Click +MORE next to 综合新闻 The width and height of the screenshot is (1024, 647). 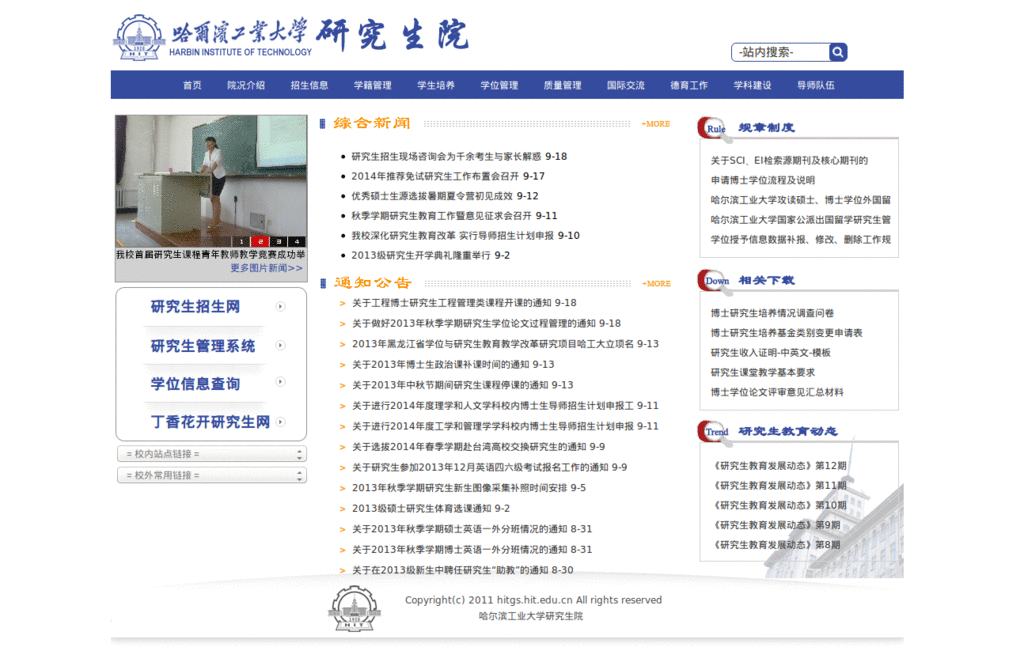pos(656,124)
